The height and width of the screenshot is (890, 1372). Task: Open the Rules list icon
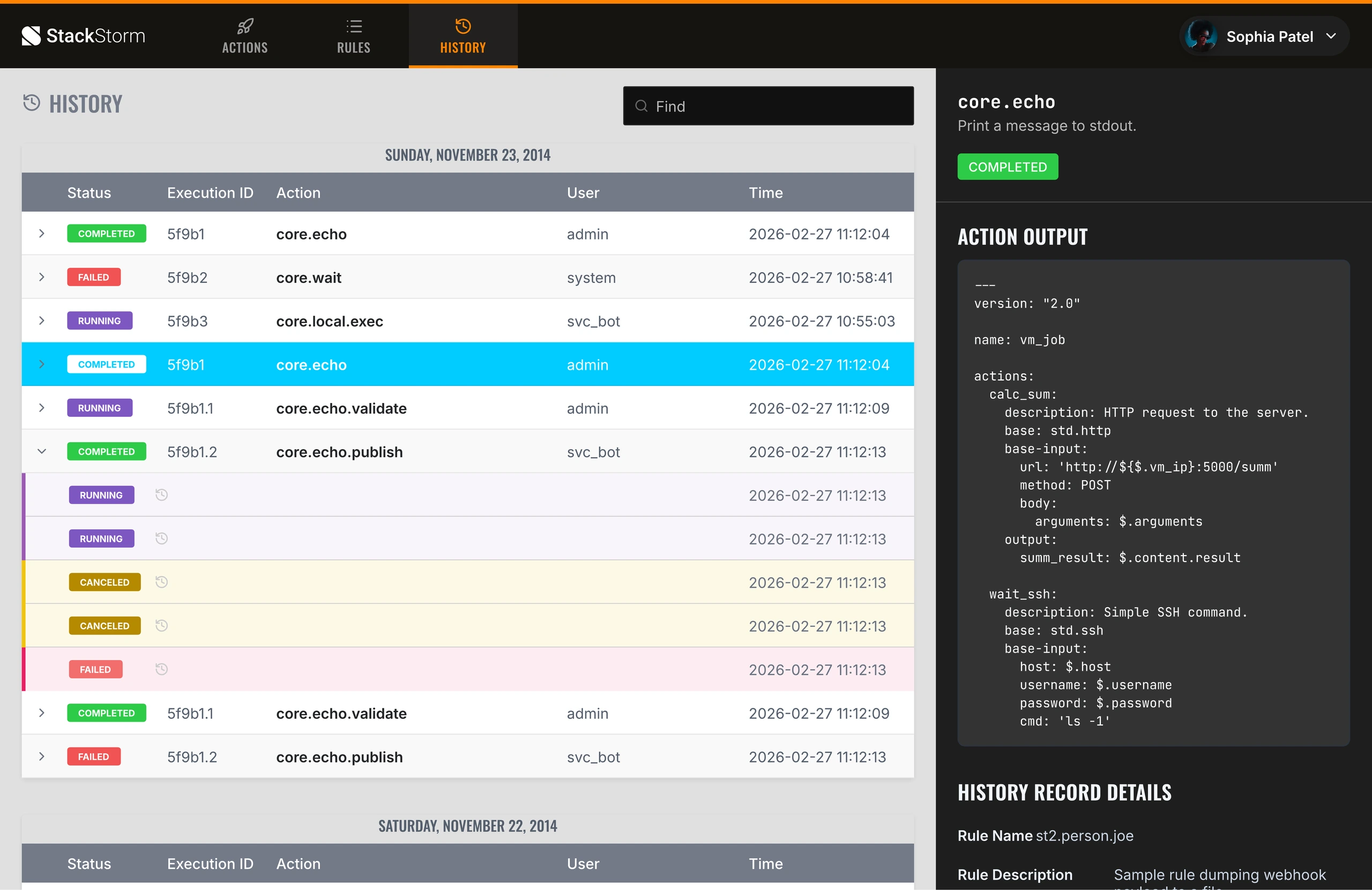[x=354, y=26]
